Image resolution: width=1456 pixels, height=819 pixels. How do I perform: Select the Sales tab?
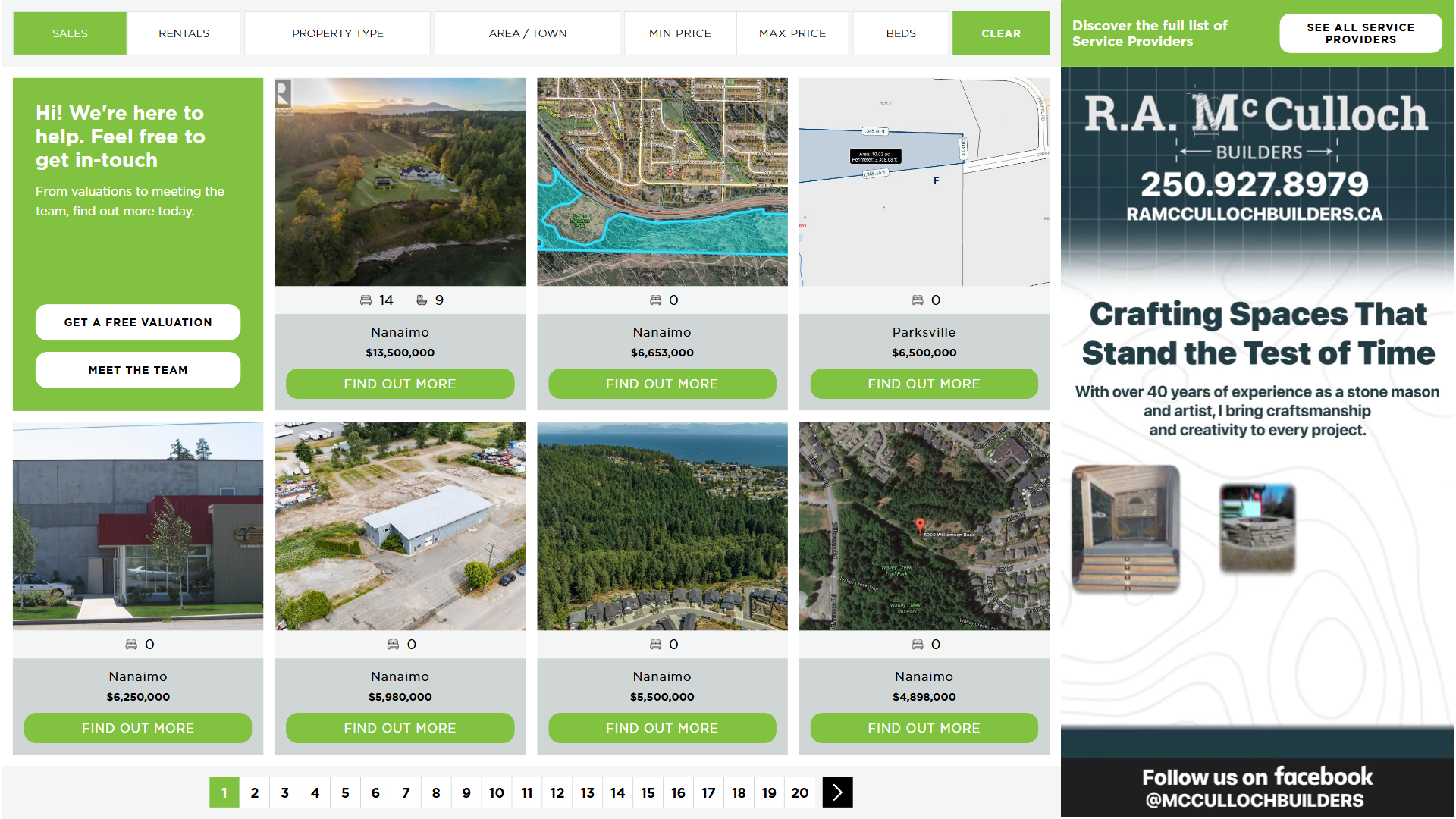click(70, 33)
